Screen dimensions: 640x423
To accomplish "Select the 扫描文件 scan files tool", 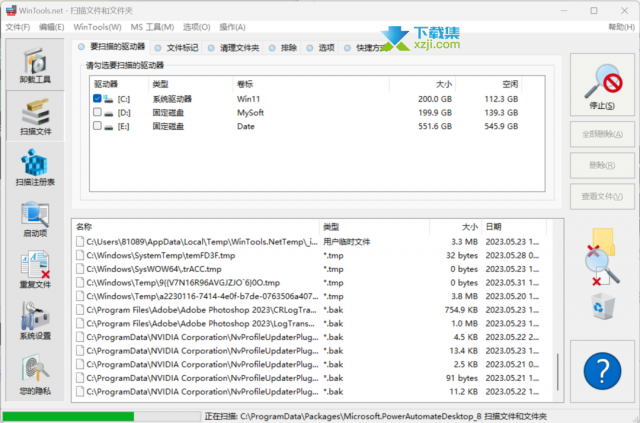I will click(36, 117).
